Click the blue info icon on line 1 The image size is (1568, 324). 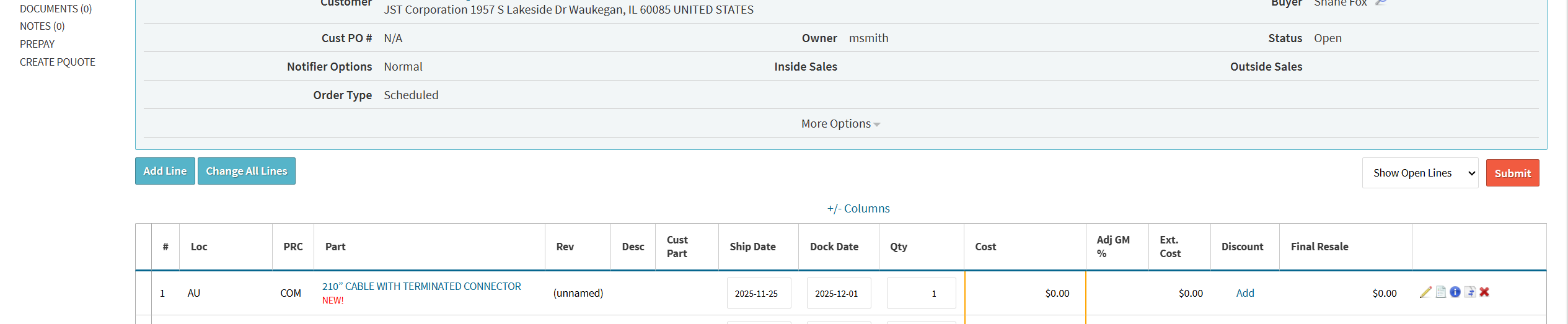tap(1455, 292)
